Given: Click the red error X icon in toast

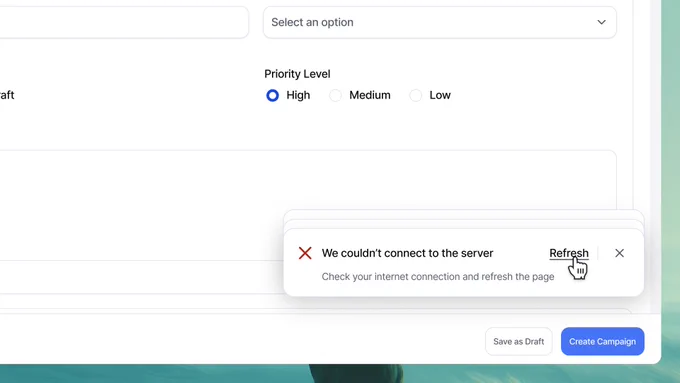Looking at the screenshot, I should point(305,253).
